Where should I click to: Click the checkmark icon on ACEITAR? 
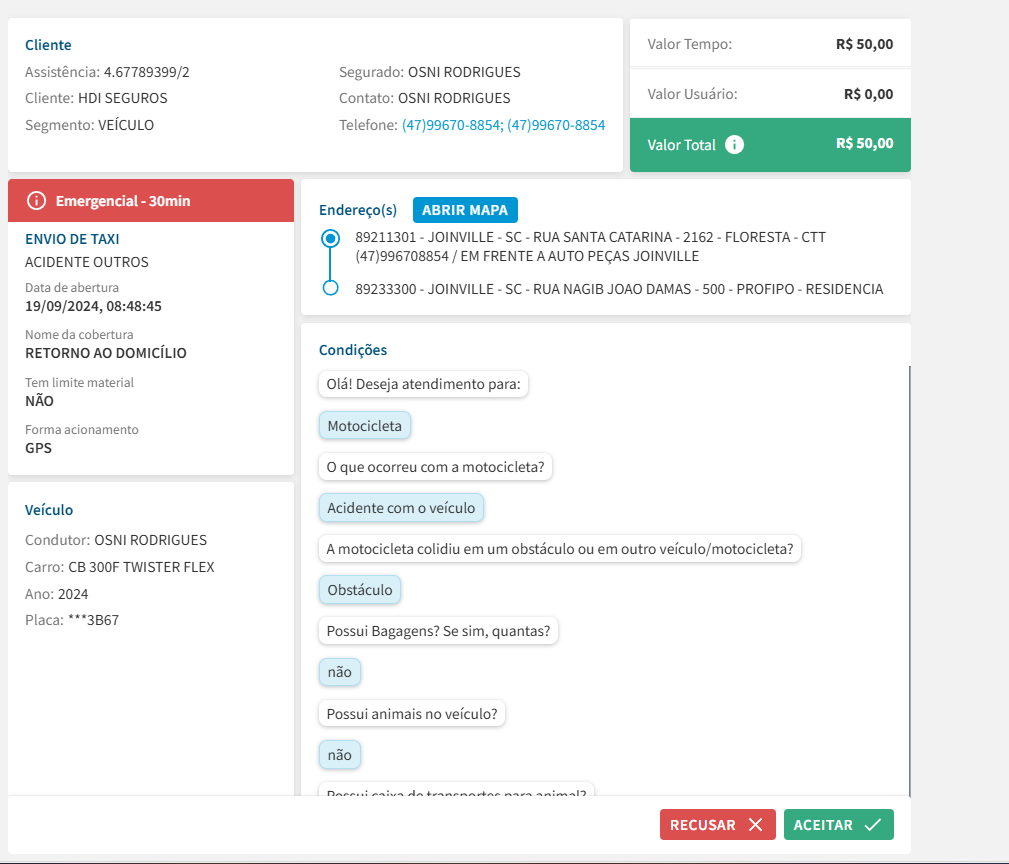873,825
